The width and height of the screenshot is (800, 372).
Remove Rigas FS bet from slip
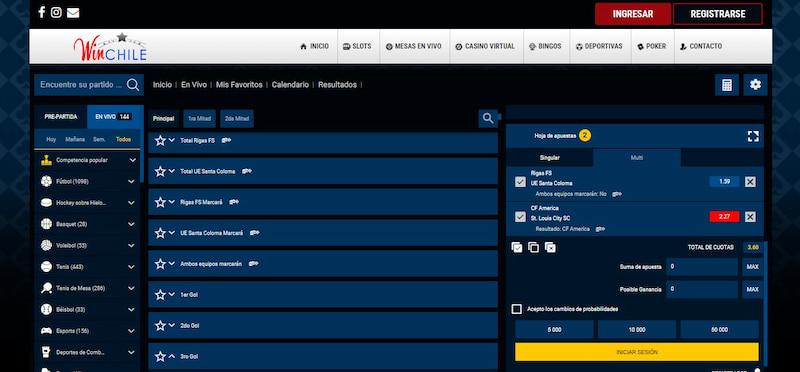coord(750,182)
